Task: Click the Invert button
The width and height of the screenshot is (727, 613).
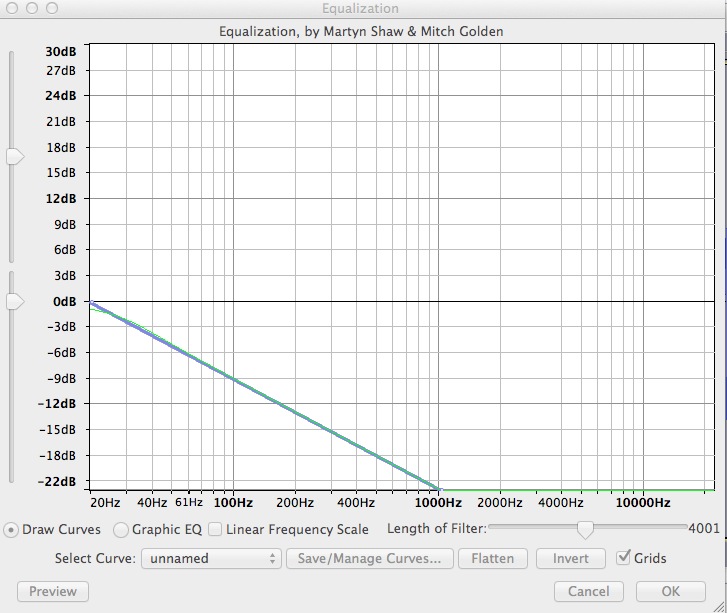Action: [x=570, y=558]
